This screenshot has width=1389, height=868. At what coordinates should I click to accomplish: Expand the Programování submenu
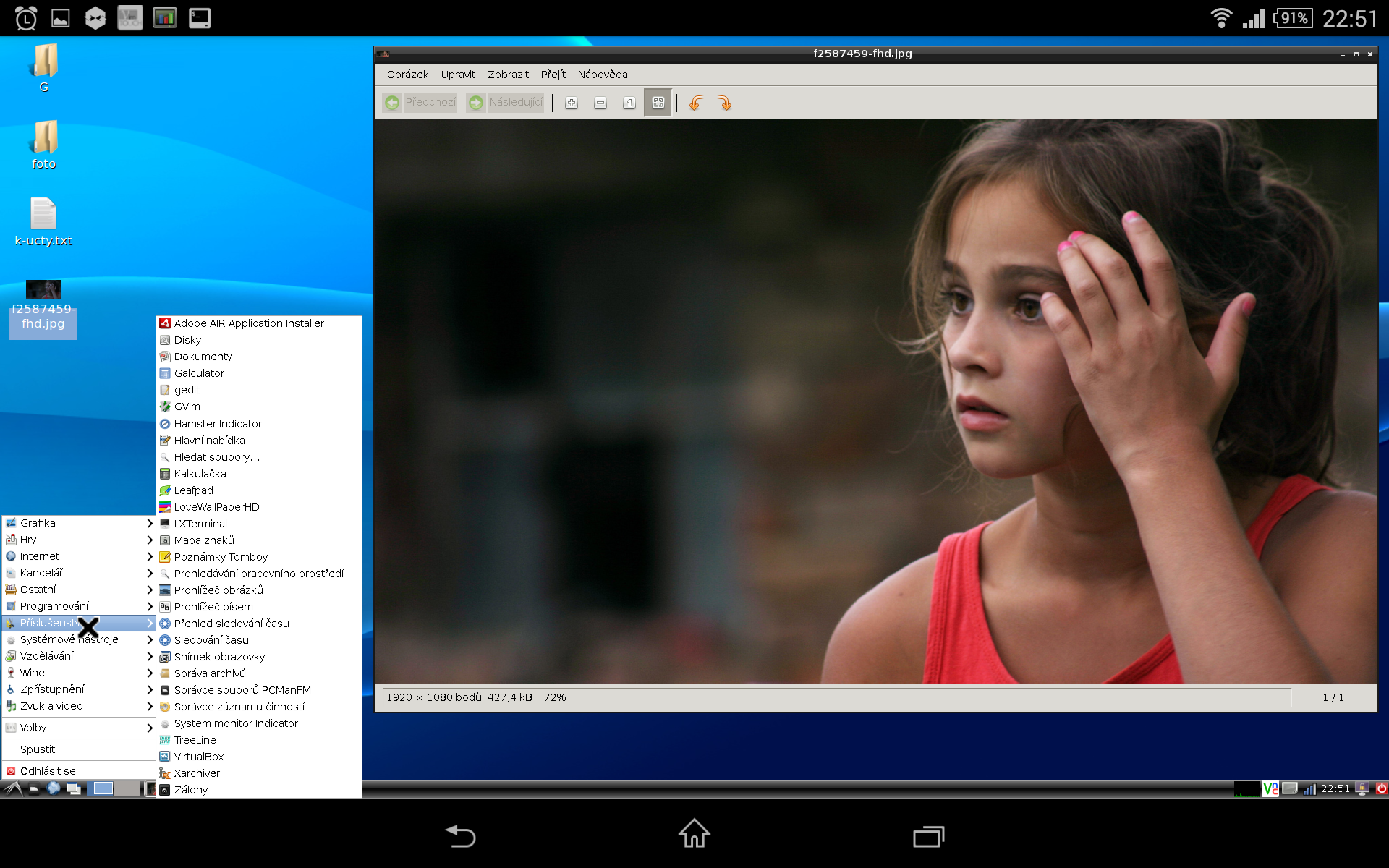tap(79, 606)
